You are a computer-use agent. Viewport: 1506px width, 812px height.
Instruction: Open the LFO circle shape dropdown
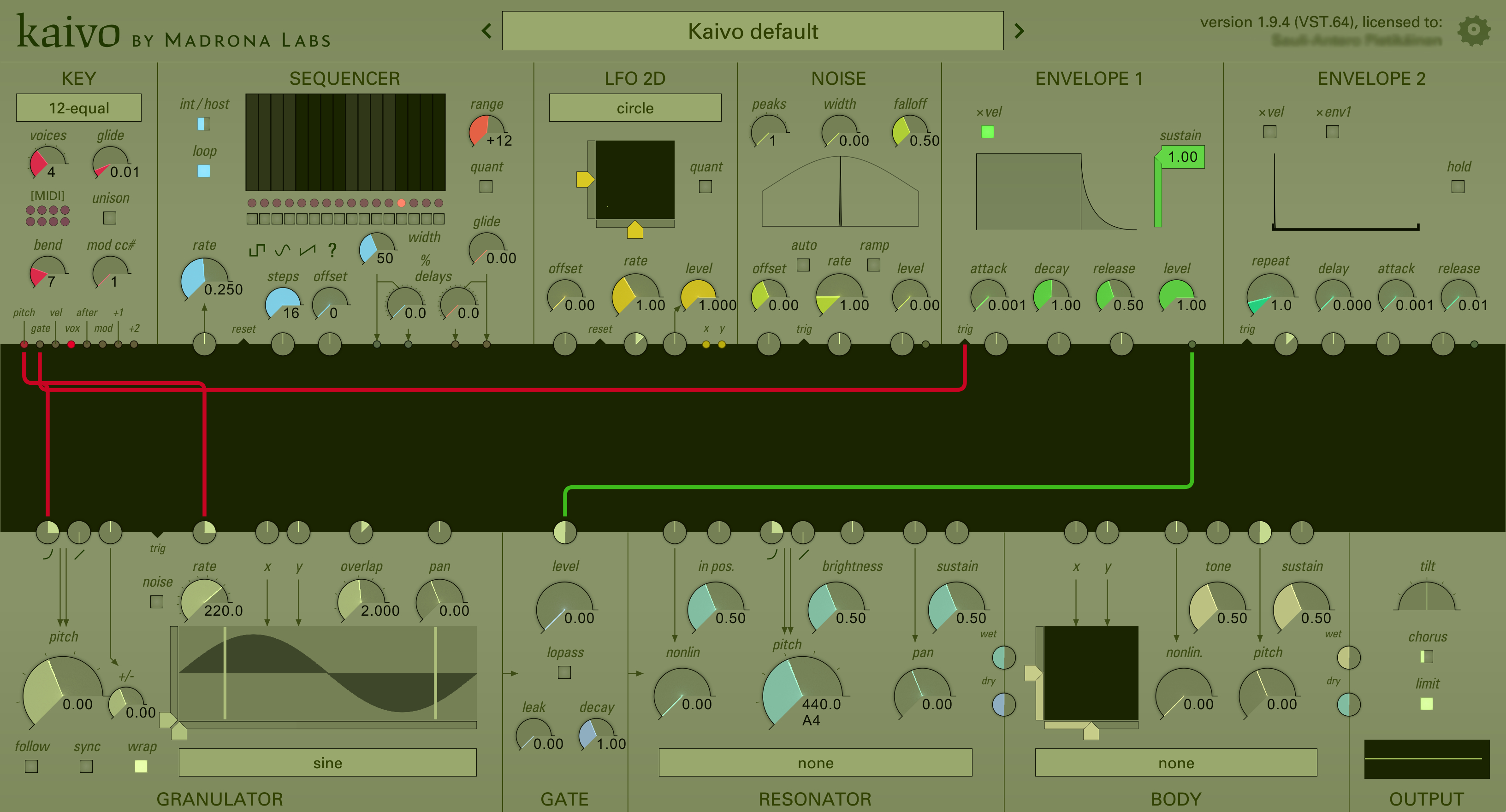635,108
